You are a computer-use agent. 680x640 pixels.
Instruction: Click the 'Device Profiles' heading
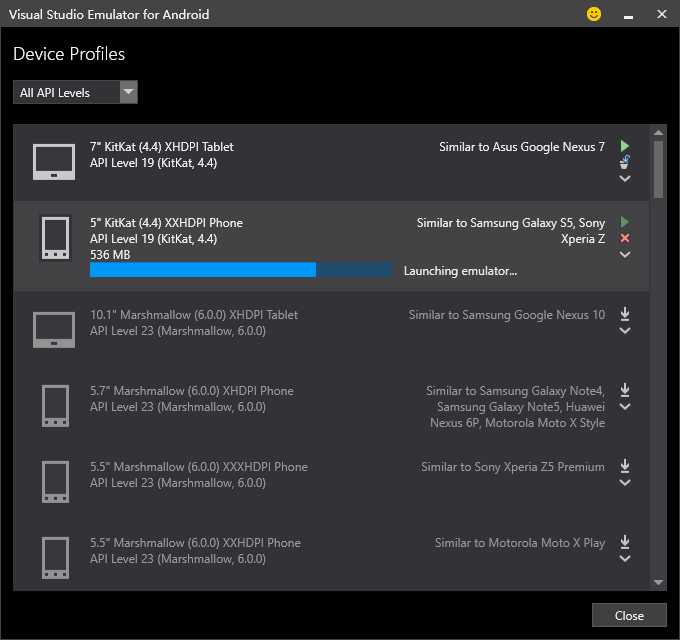tap(69, 54)
